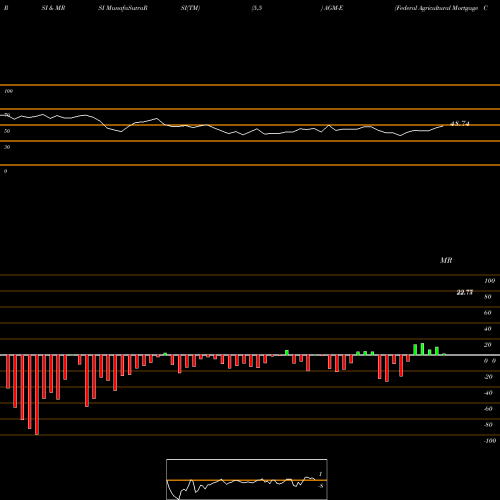Click the MR value label 22.73

tap(464, 292)
